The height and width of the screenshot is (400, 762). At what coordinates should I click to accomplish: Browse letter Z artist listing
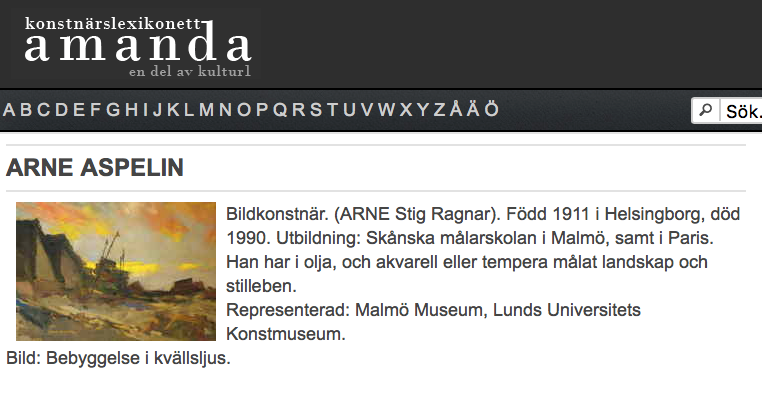pyautogui.click(x=439, y=110)
